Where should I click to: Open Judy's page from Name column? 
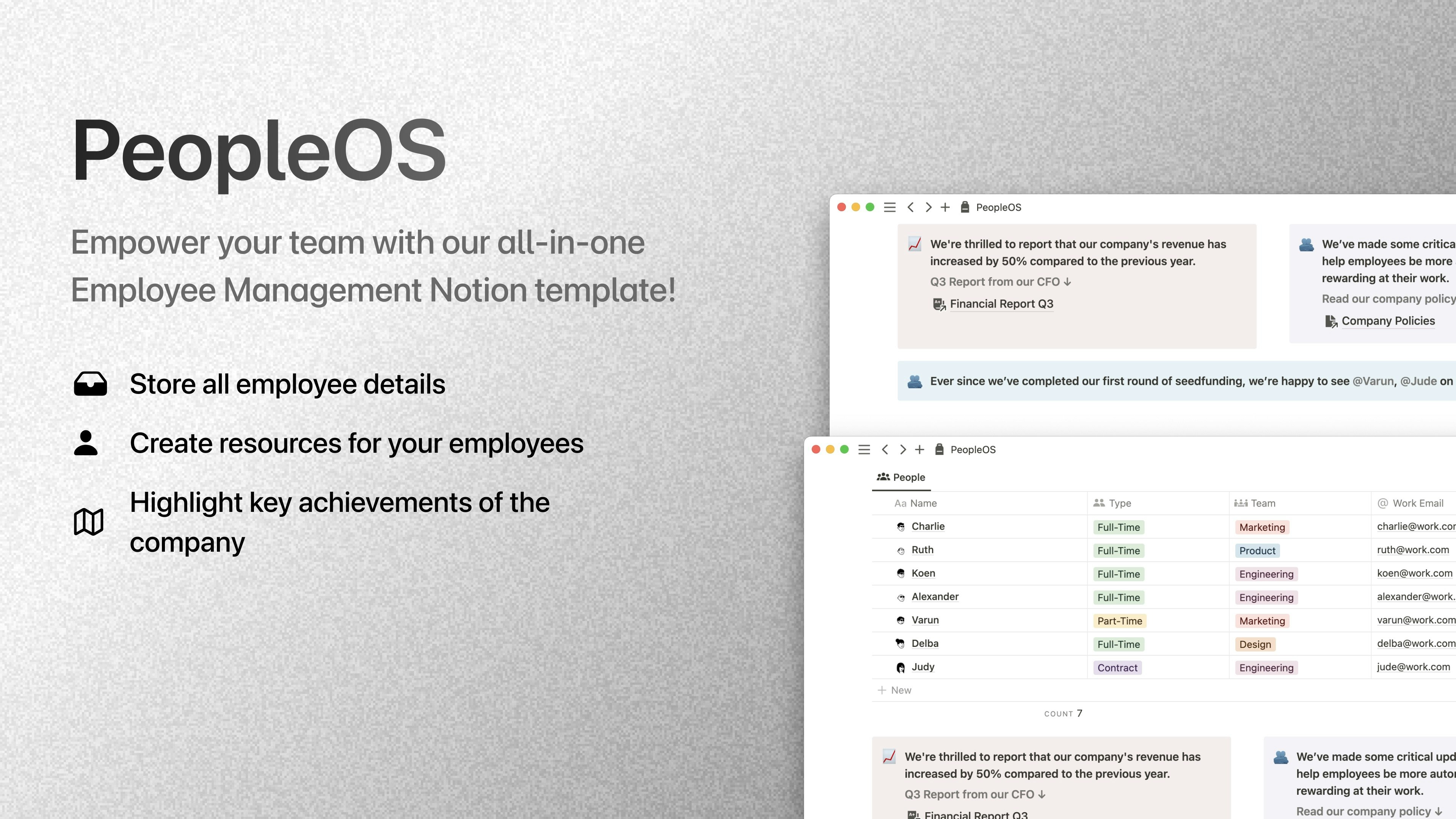coord(923,667)
